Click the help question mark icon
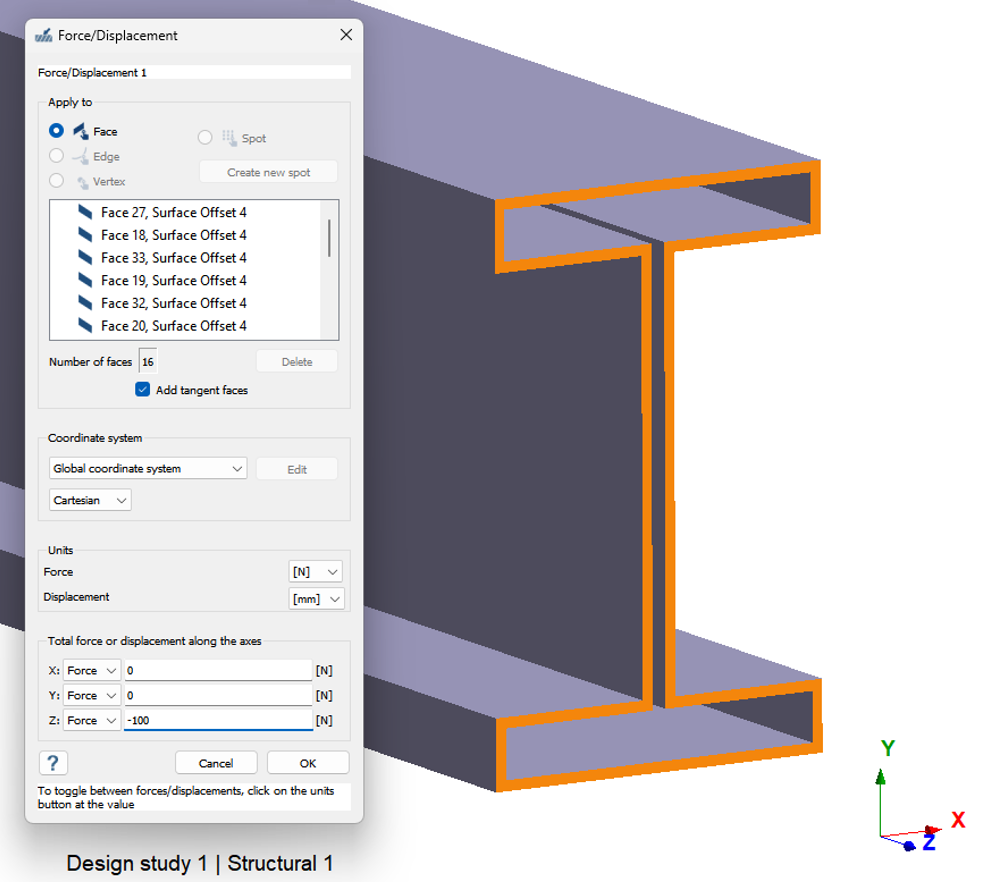 tap(52, 763)
